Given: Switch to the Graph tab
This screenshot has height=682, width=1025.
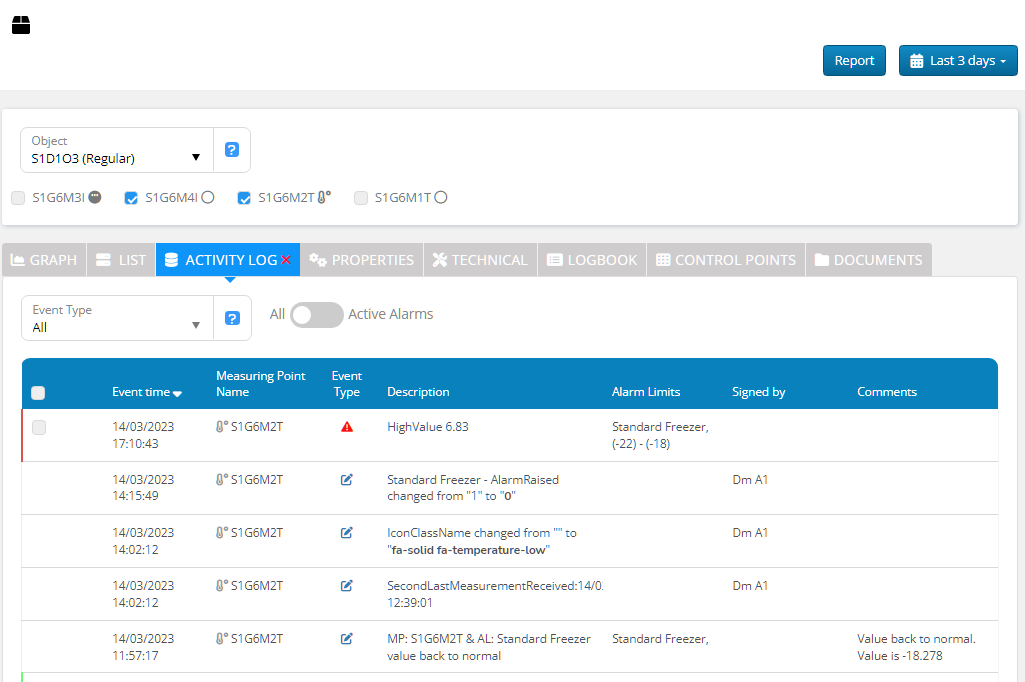Looking at the screenshot, I should [44, 260].
